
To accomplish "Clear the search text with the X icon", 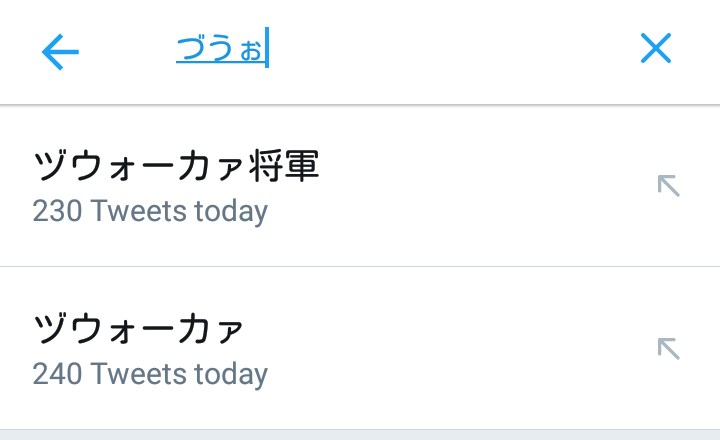I will [x=655, y=48].
